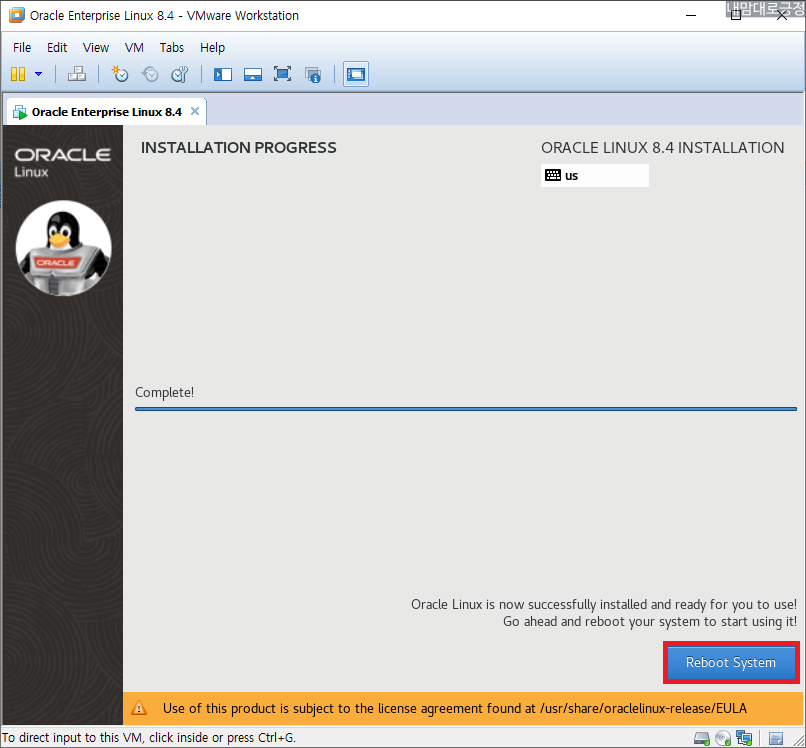This screenshot has height=748, width=806.
Task: Click the CD/DVD drive status icon
Action: (x=723, y=738)
